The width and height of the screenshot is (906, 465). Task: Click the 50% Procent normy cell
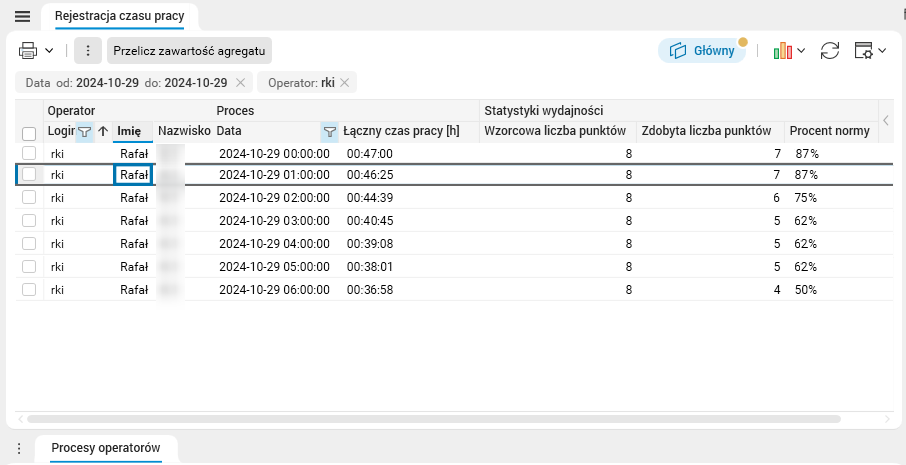[x=805, y=290]
